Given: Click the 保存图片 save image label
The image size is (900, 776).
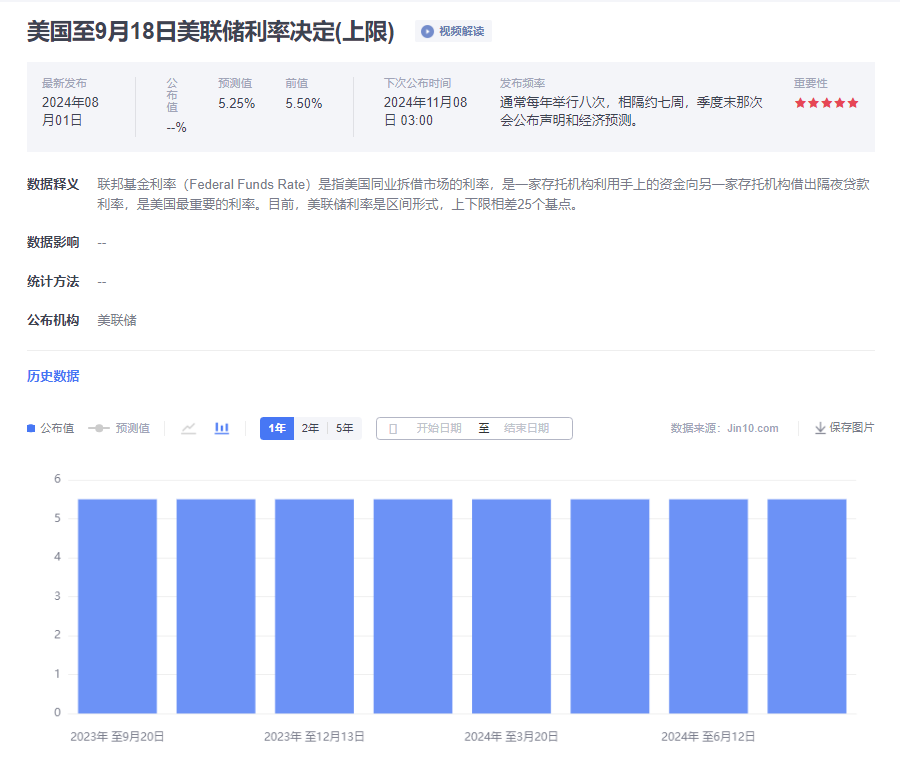Looking at the screenshot, I should [851, 428].
